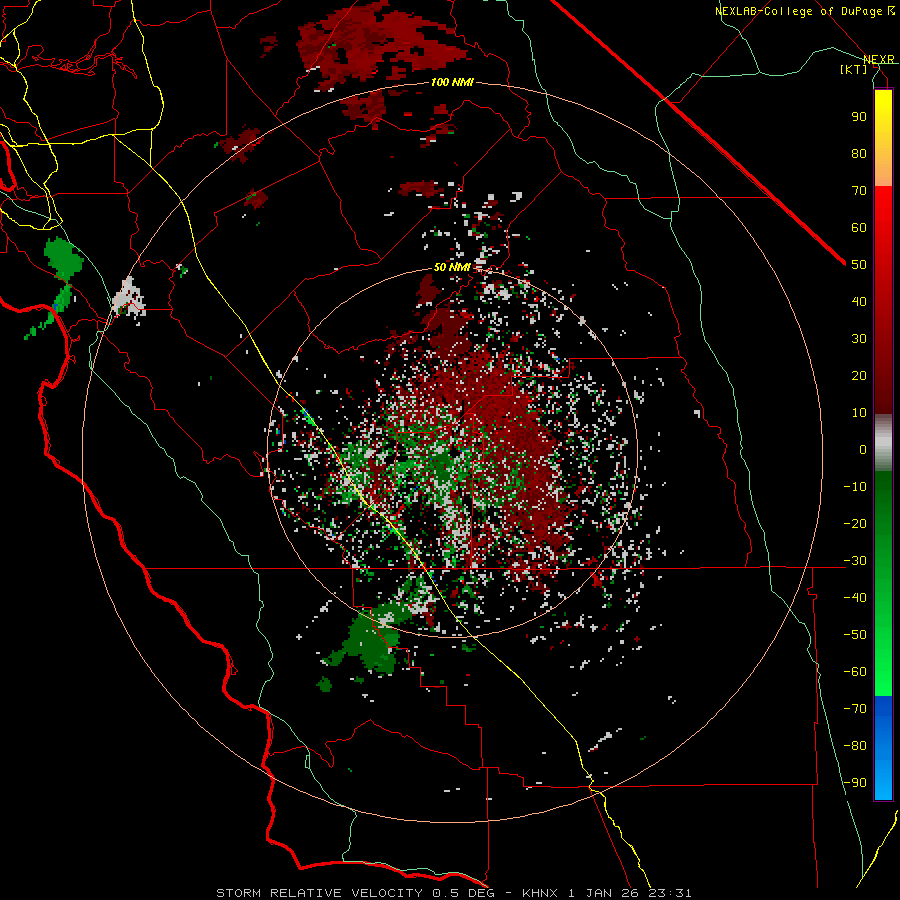Click the -10 value on the velocity scale
Viewport: 900px width, 900px height.
tap(855, 487)
